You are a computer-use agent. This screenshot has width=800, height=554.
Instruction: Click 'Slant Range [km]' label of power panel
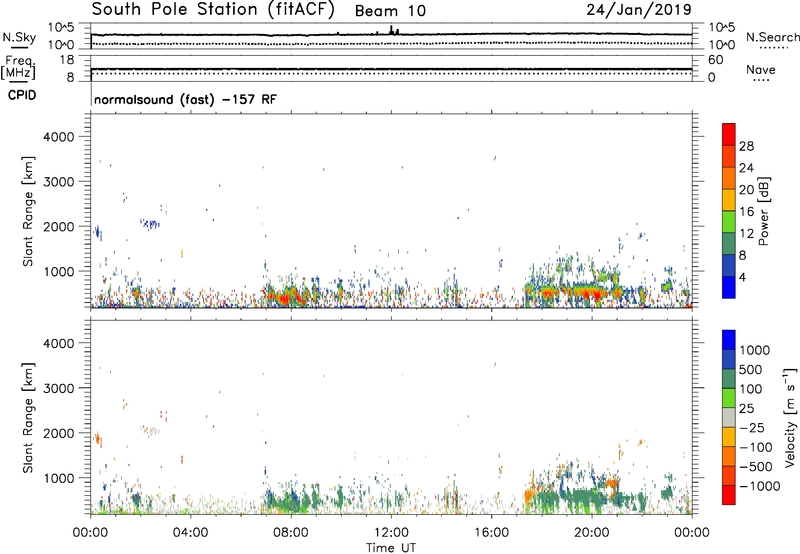28,211
